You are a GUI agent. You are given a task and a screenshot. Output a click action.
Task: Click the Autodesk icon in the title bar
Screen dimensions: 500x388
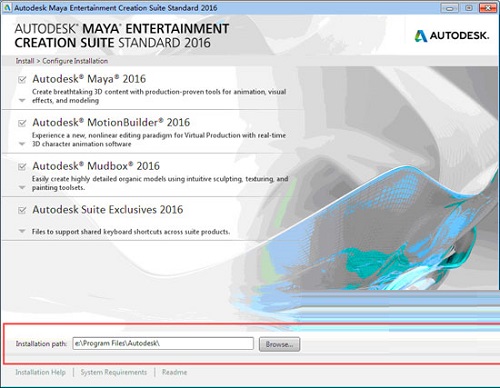8,8
